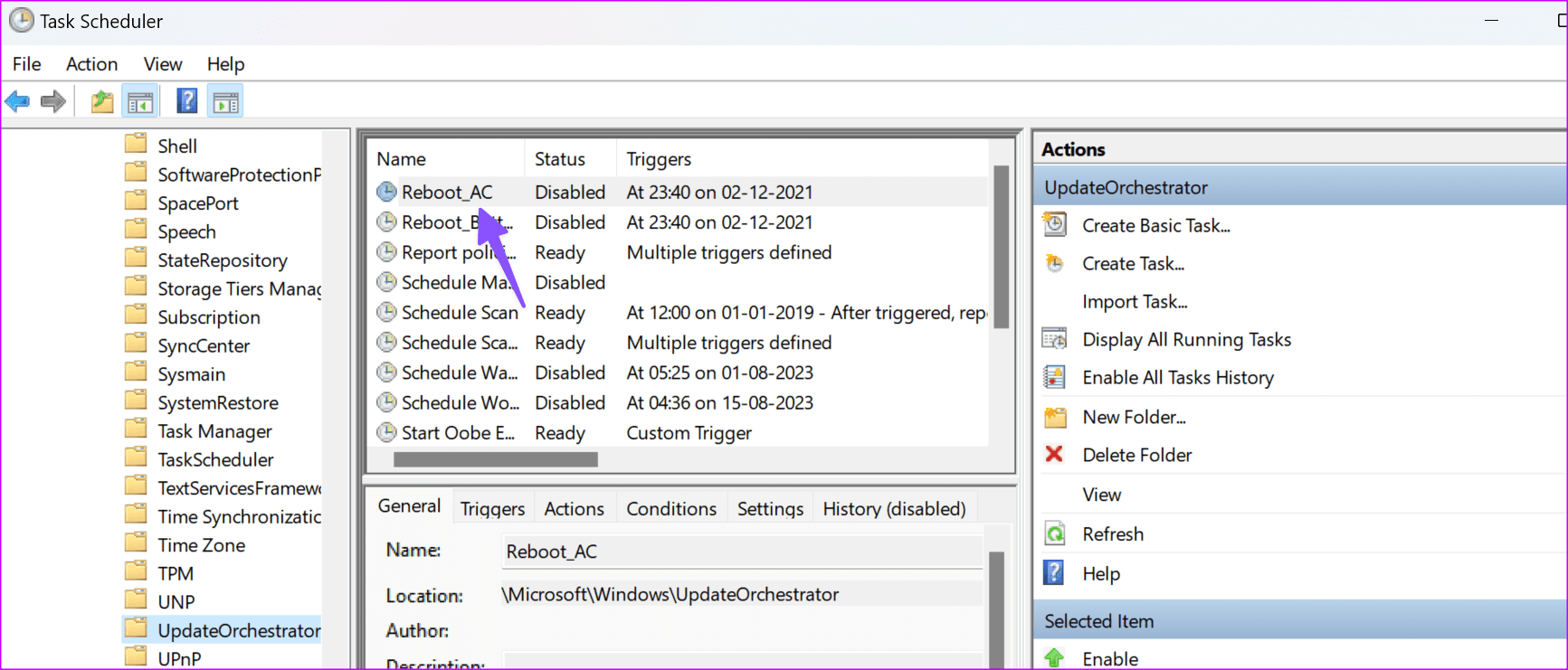Click Enable All Tasks History action
This screenshot has height=670, width=1568.
click(x=1178, y=377)
